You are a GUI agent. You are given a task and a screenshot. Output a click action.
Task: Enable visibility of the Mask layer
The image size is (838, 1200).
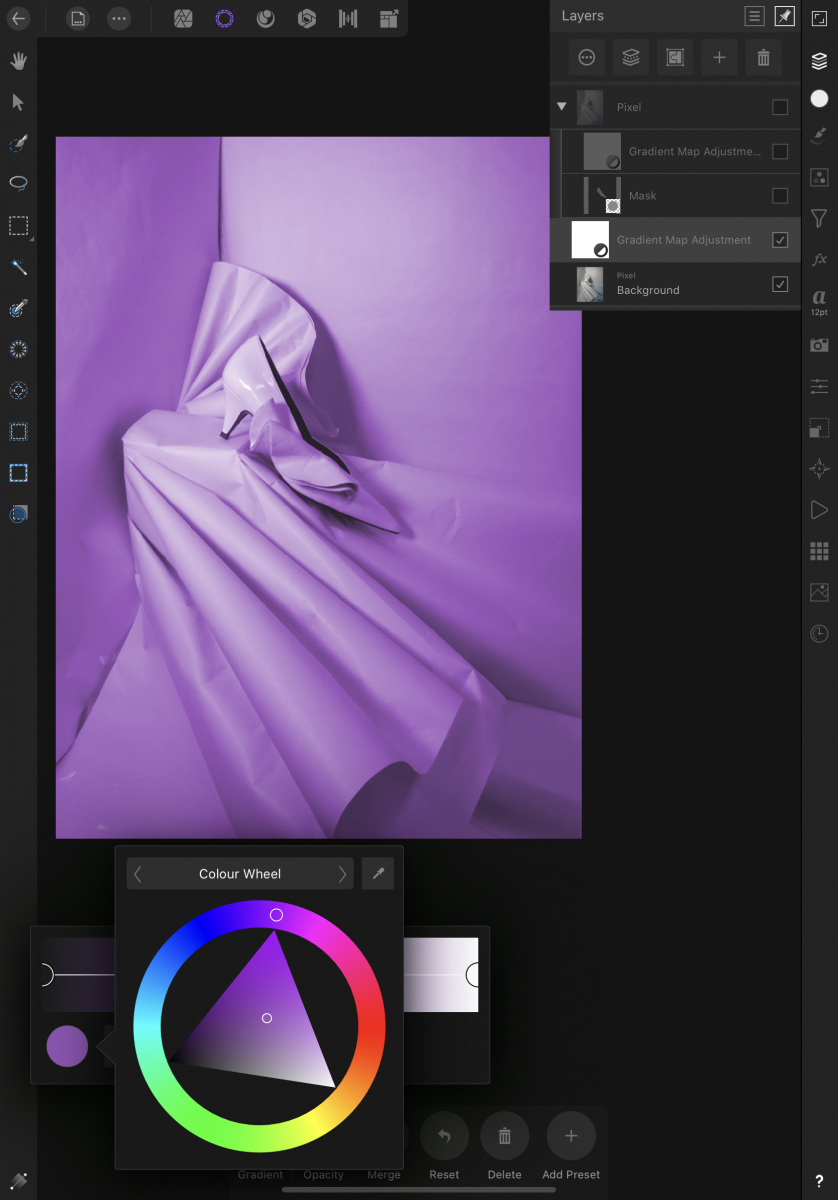click(x=780, y=196)
